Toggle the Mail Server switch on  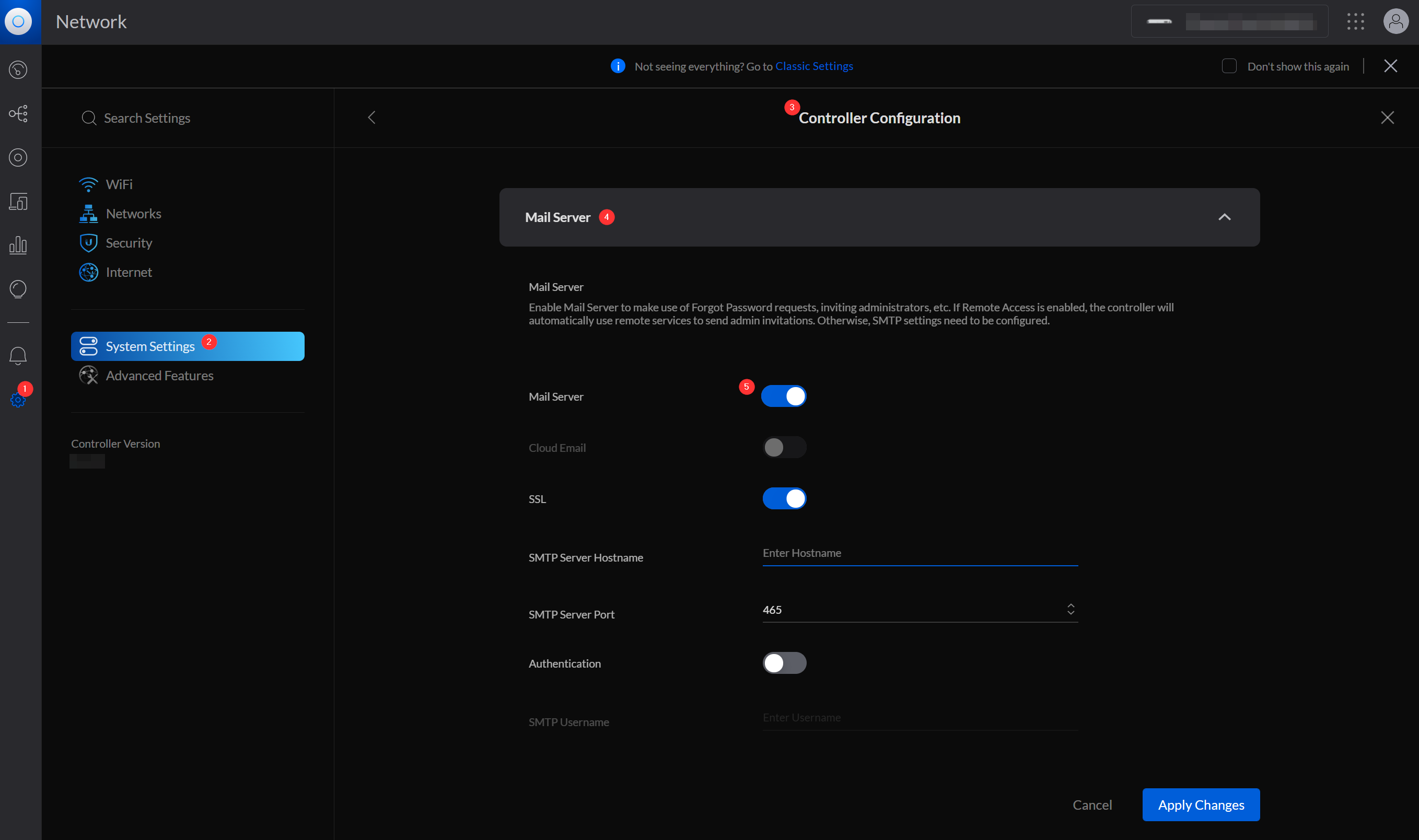(784, 395)
